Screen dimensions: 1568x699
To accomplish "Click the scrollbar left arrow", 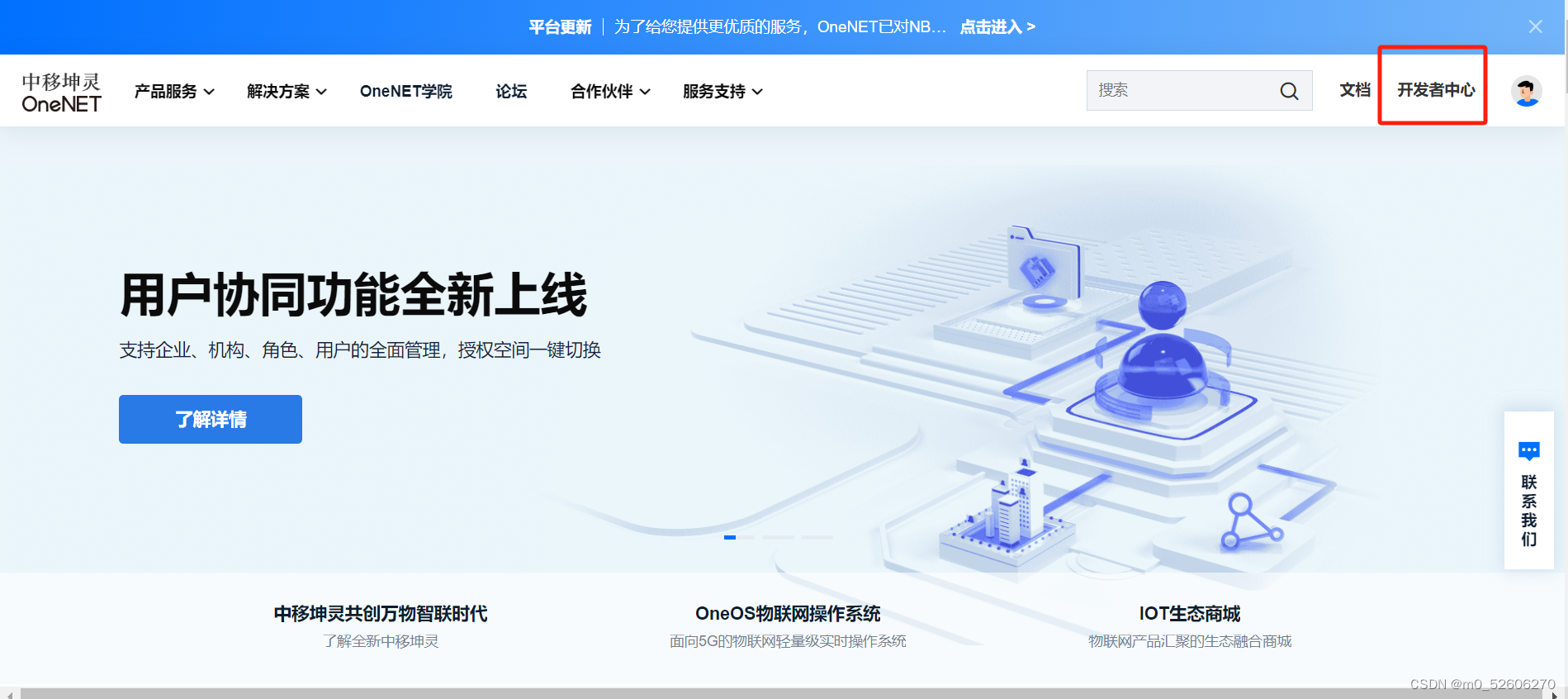I will click(8, 694).
